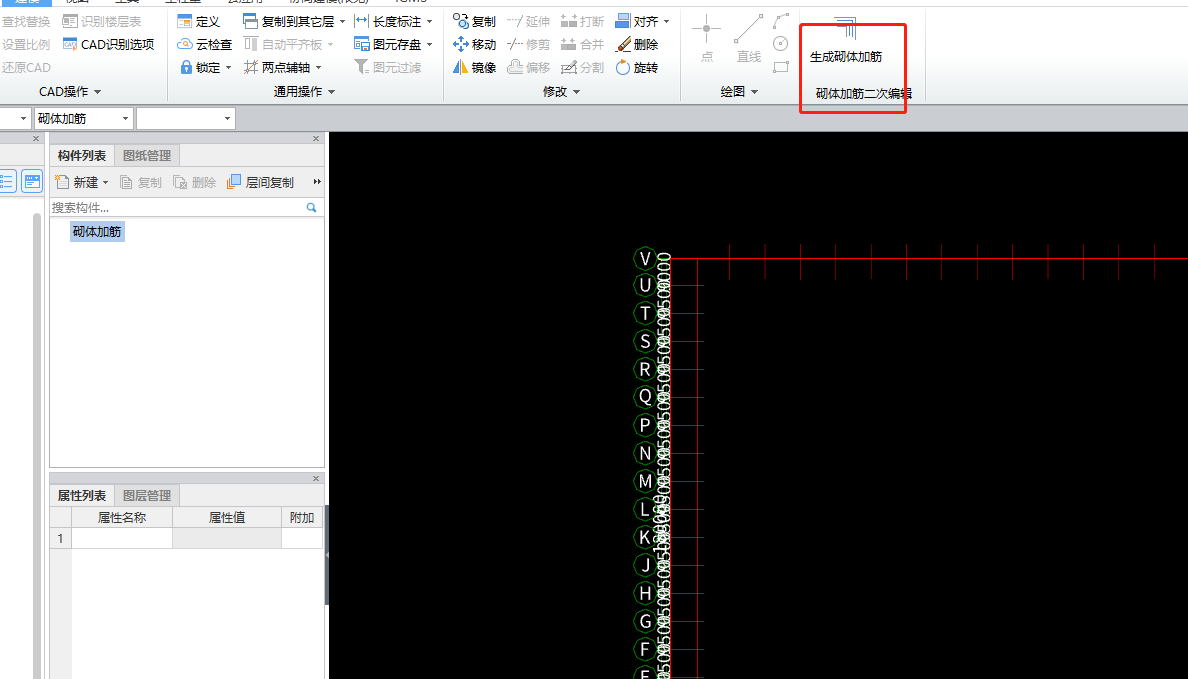Select the circle drawing tool

pos(780,44)
